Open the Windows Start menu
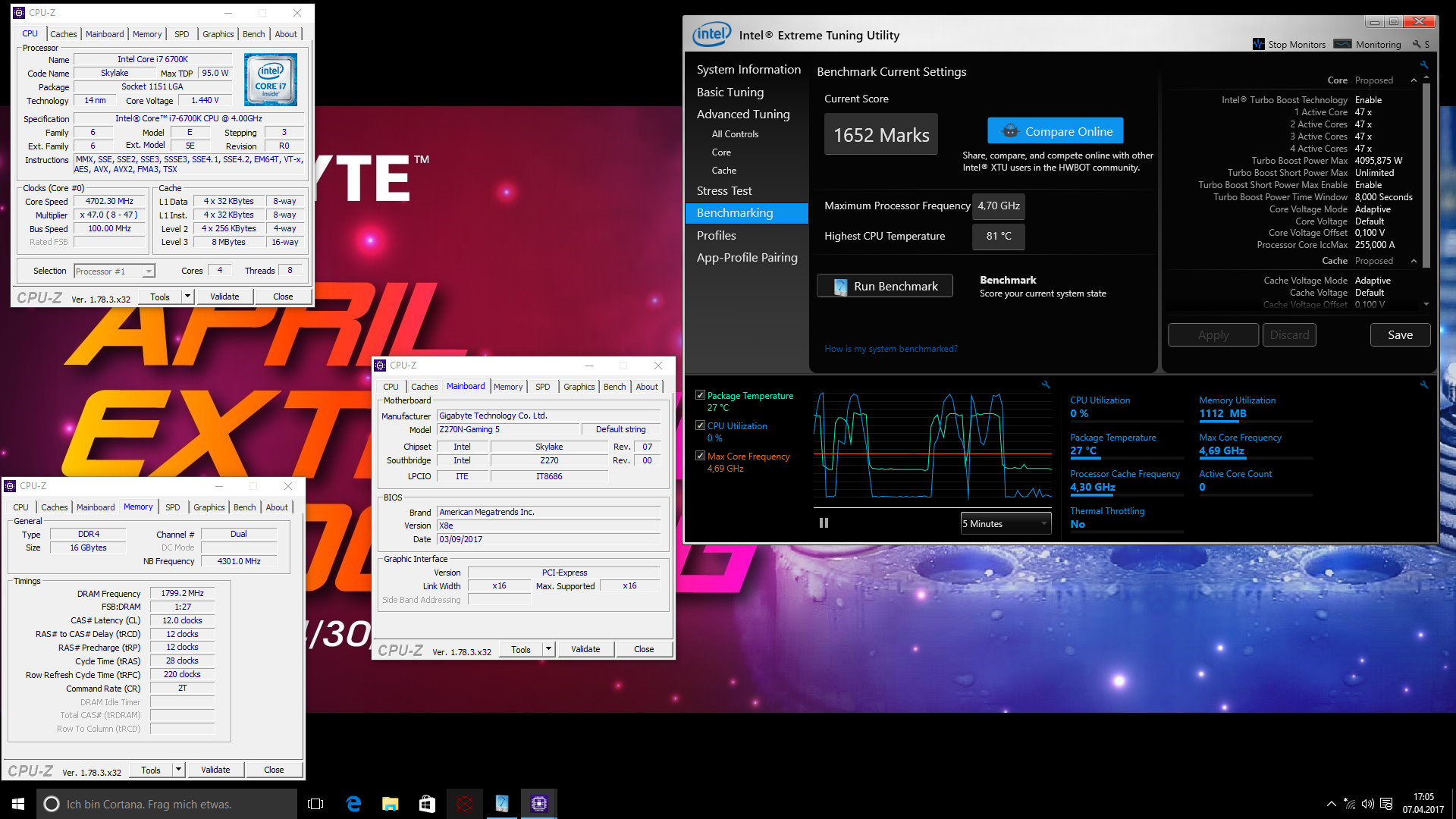The width and height of the screenshot is (1456, 819). [18, 804]
